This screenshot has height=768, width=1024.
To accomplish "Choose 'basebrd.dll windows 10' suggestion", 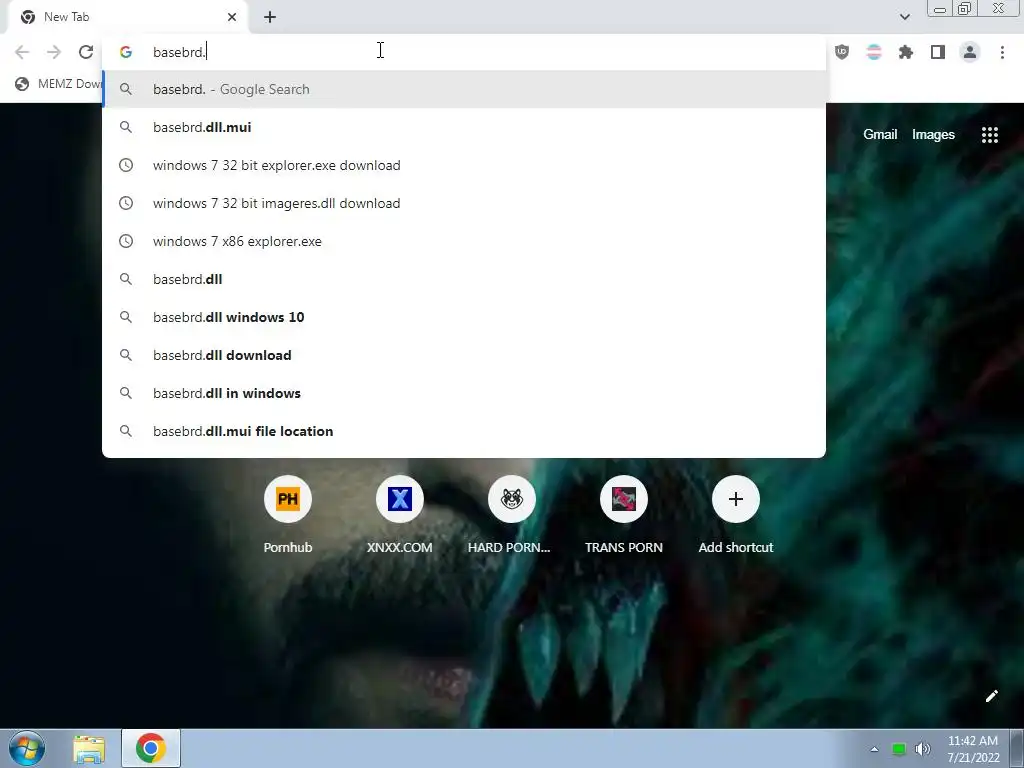I will pos(464,317).
